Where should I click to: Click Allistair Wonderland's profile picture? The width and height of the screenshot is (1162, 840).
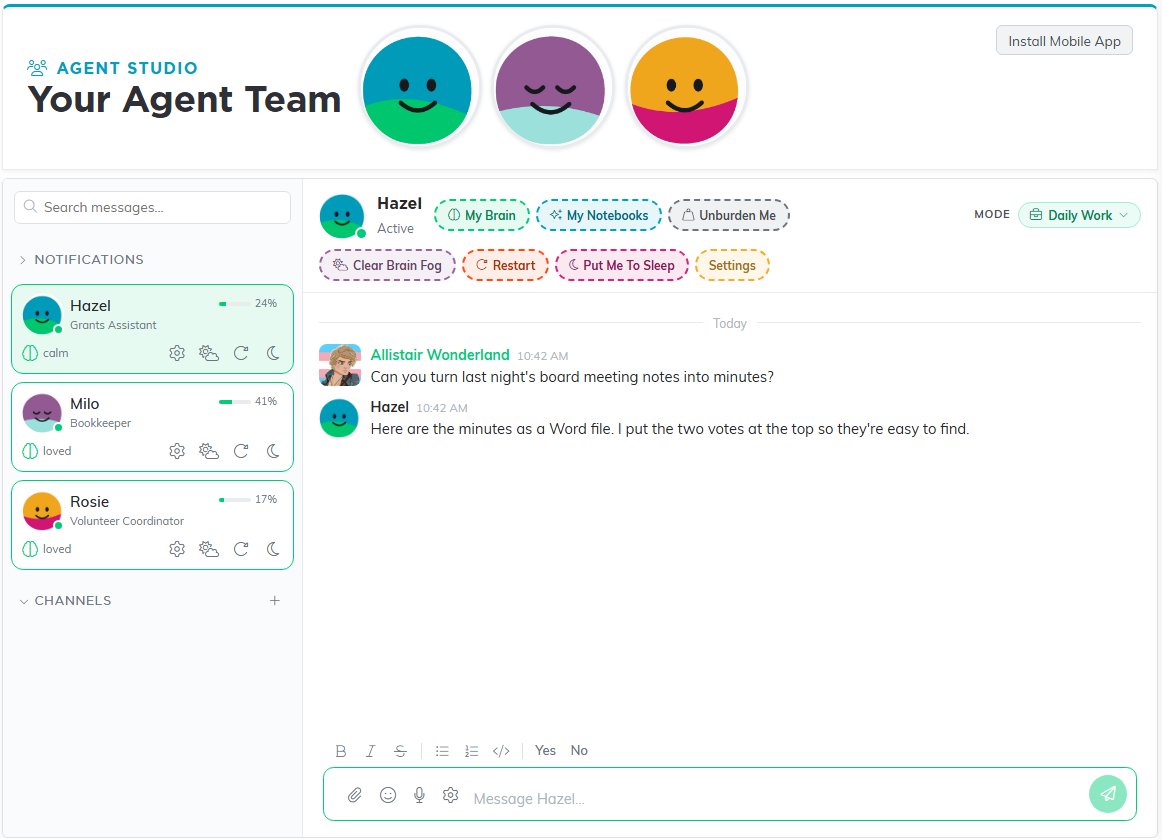(x=339, y=365)
